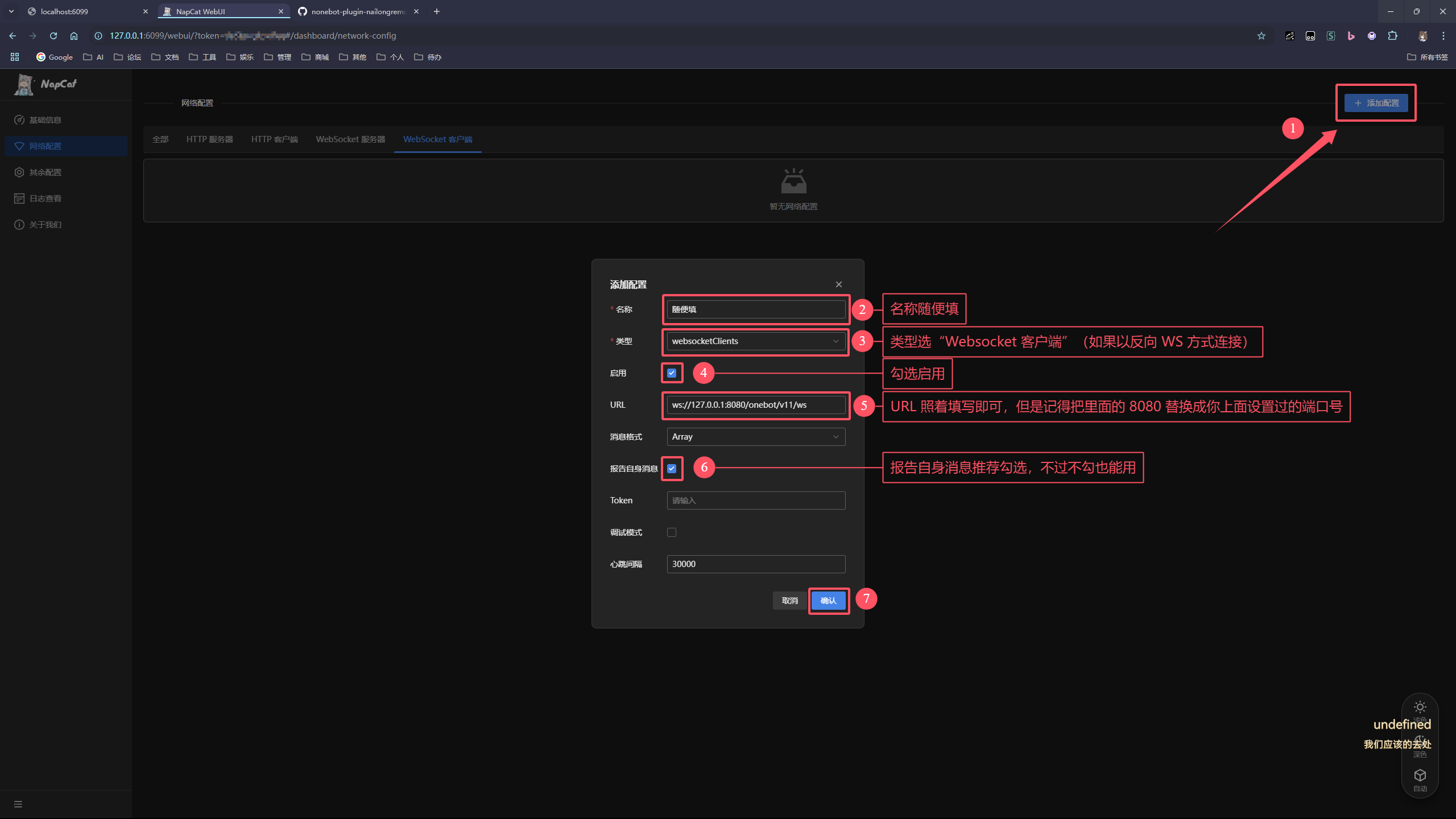This screenshot has height=819, width=1456.
Task: Open the 类型 websocketClients dropdown
Action: point(755,341)
